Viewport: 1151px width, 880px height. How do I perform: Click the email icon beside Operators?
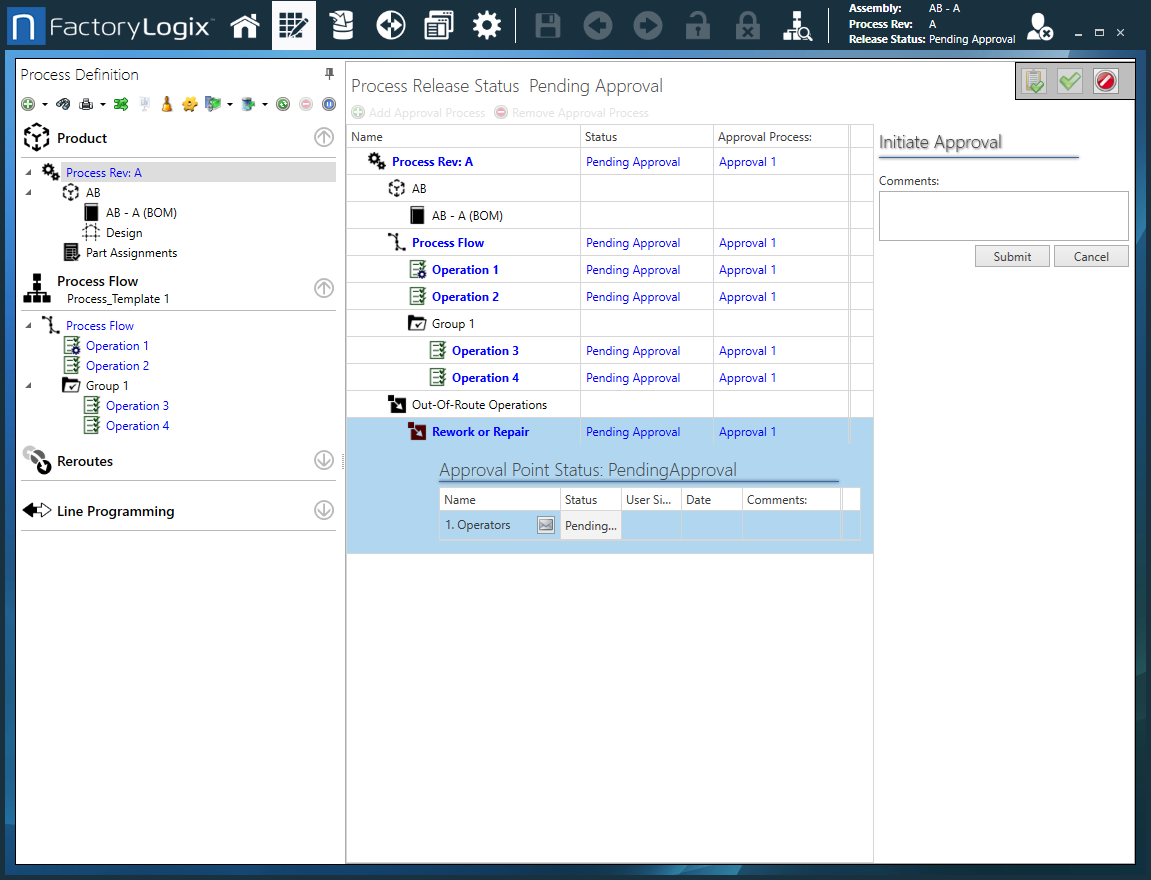coord(545,525)
